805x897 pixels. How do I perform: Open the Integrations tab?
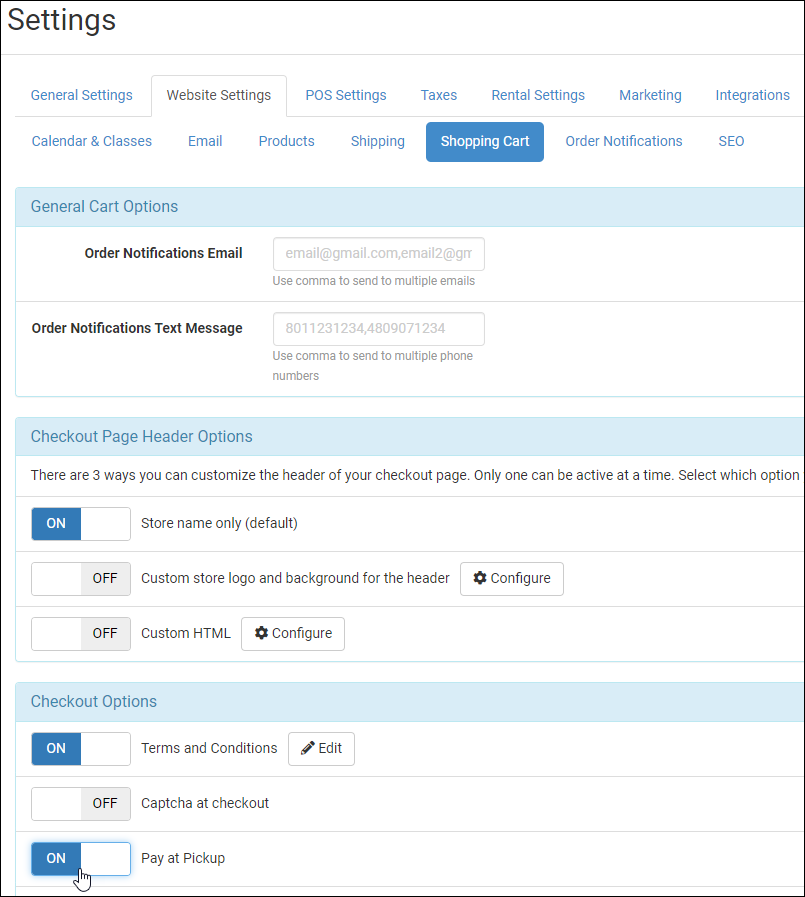click(752, 95)
